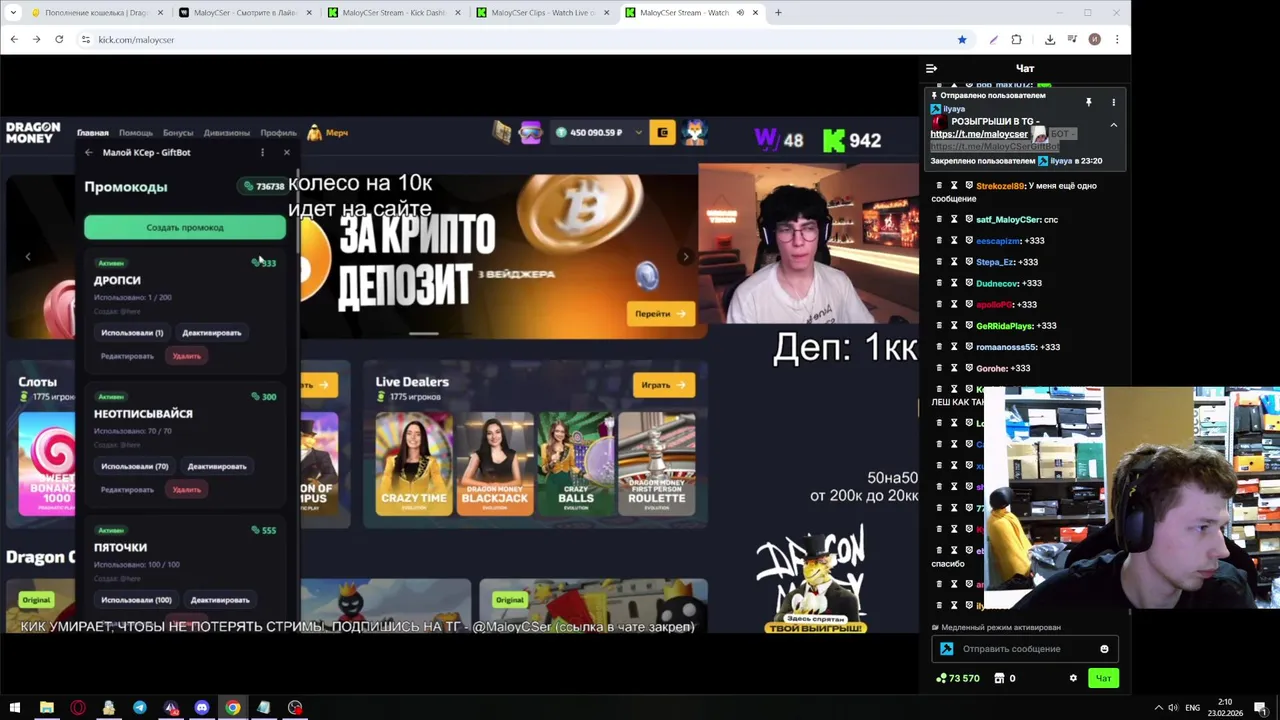Open username Strekozel89 in chat
This screenshot has width=1280, height=720.
(x=1000, y=186)
